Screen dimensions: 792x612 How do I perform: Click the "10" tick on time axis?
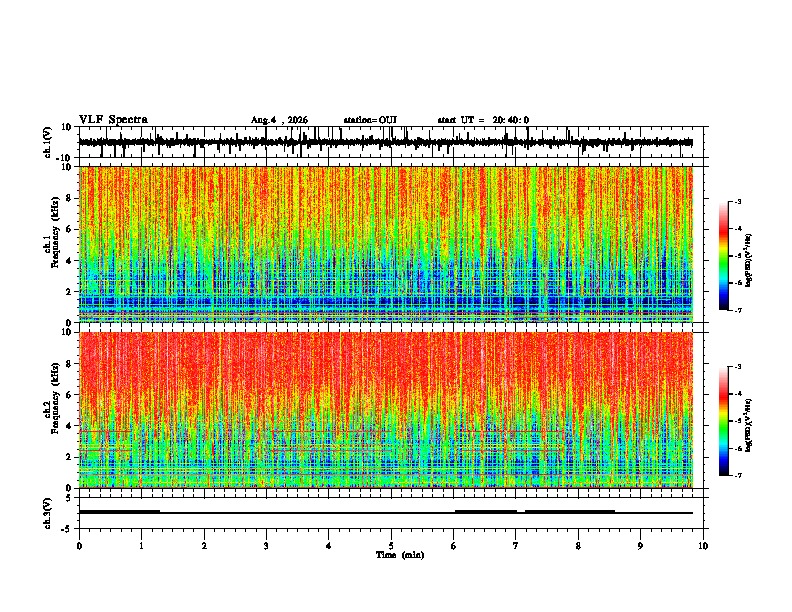pyautogui.click(x=703, y=546)
